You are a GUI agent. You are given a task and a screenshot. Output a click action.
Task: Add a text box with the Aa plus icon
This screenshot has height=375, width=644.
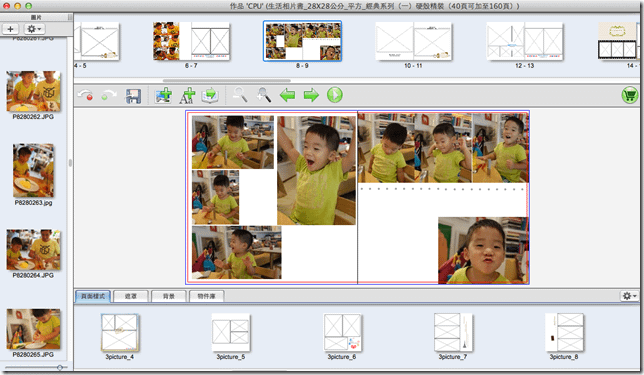pos(187,95)
